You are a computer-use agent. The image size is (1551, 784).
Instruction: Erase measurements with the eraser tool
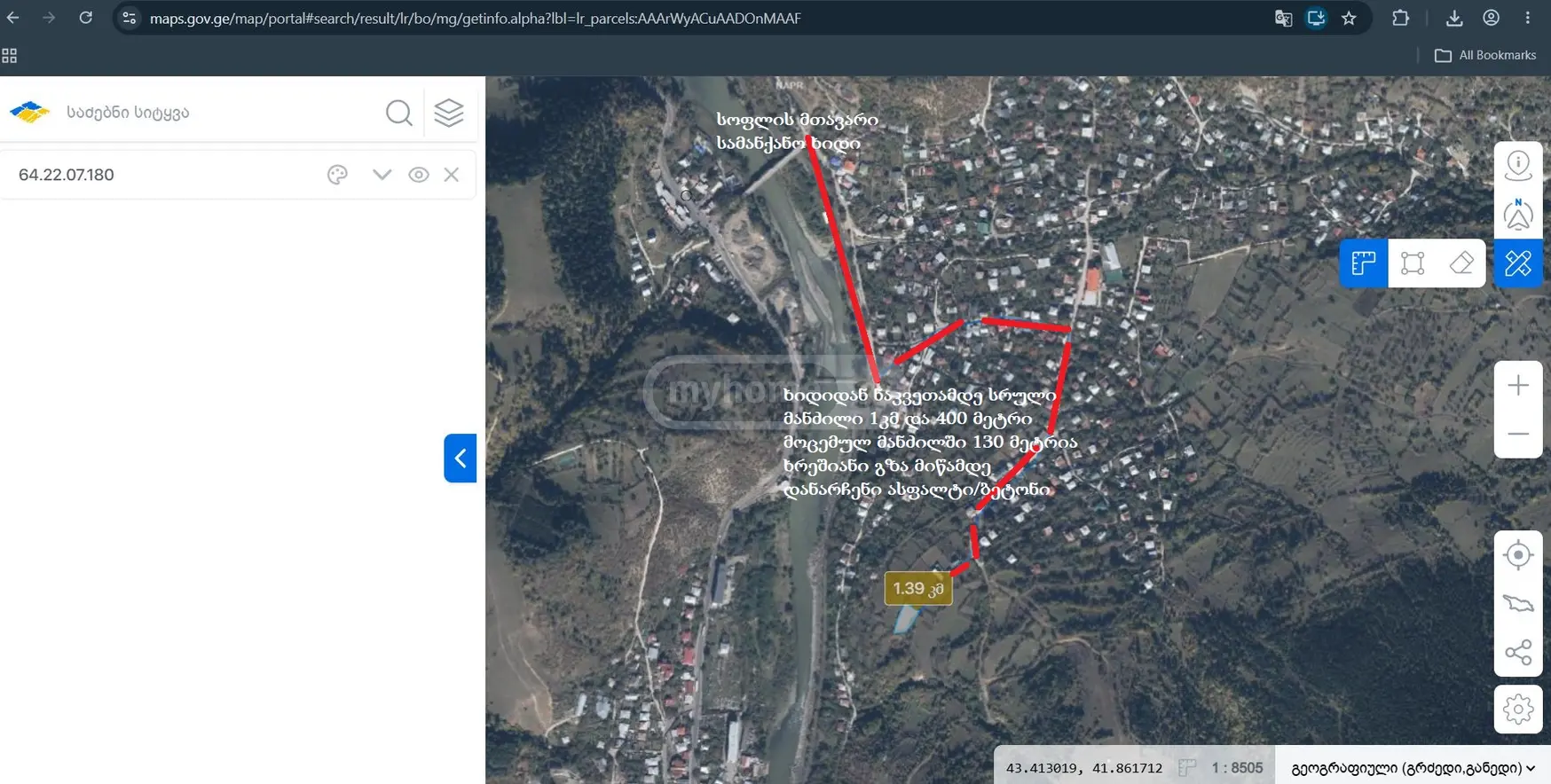1461,263
